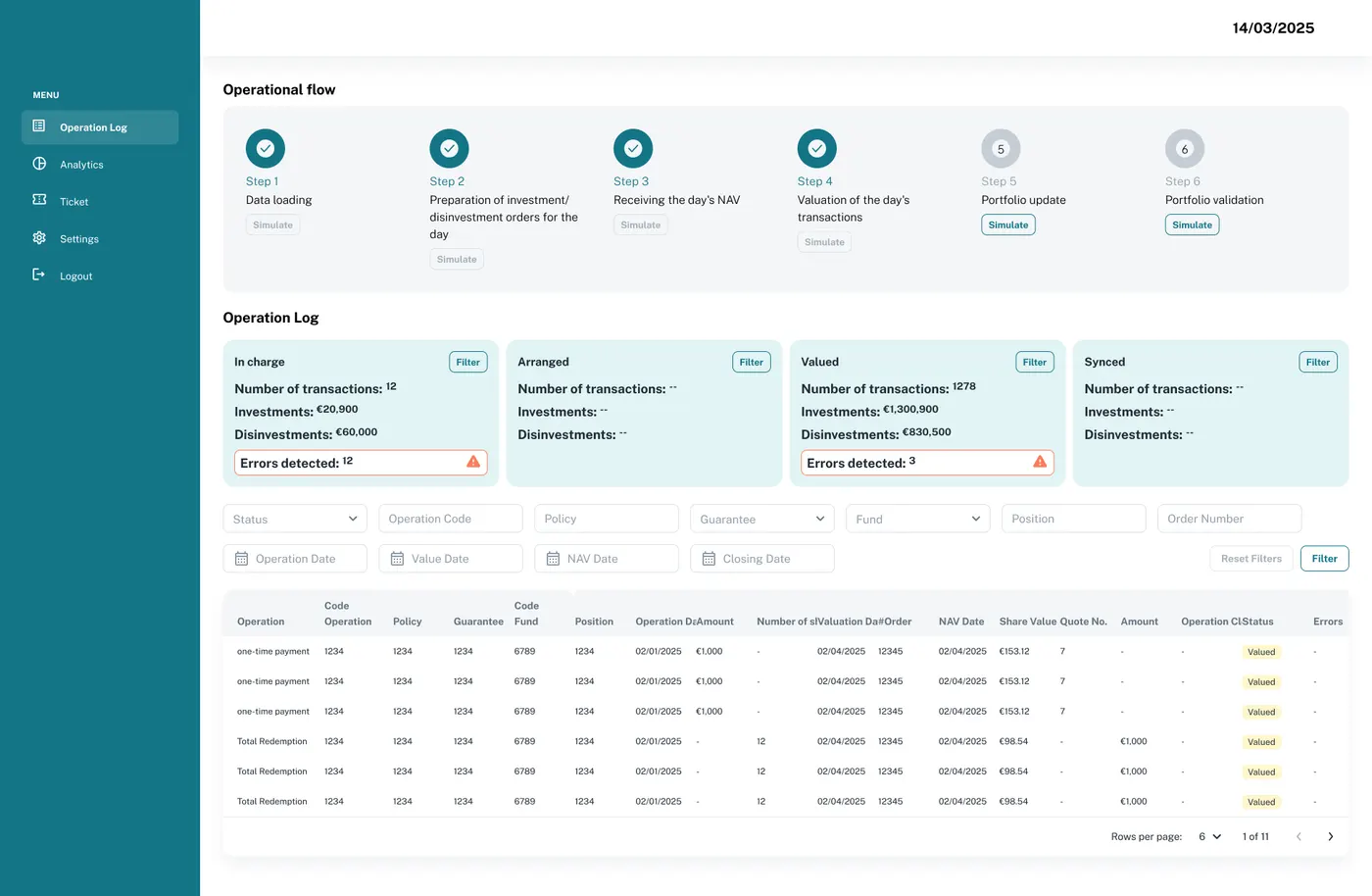Simulate Step 6 Portfolio validation
Viewport: 1372px width, 896px height.
pos(1192,224)
